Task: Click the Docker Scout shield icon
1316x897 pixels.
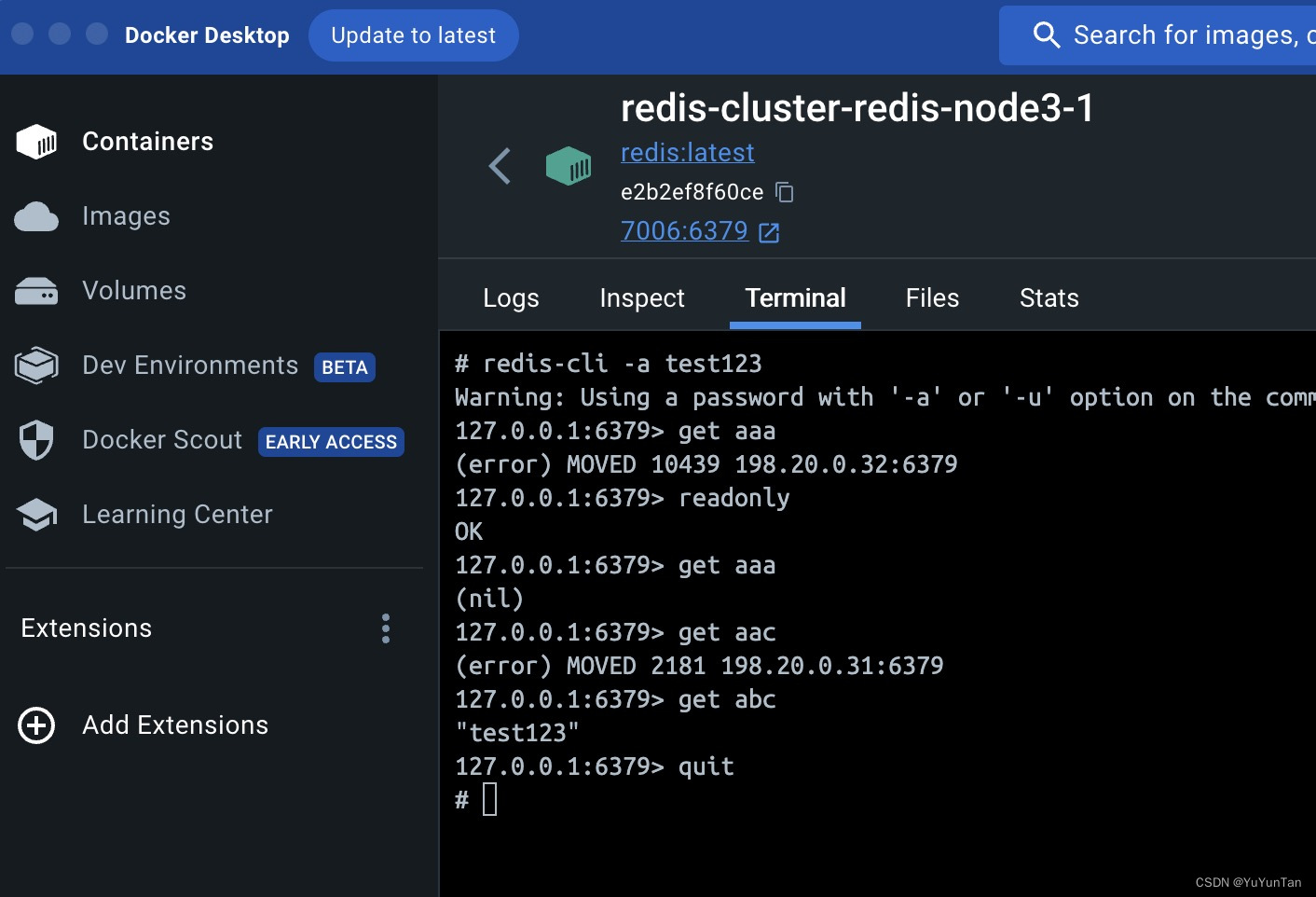Action: [36, 440]
